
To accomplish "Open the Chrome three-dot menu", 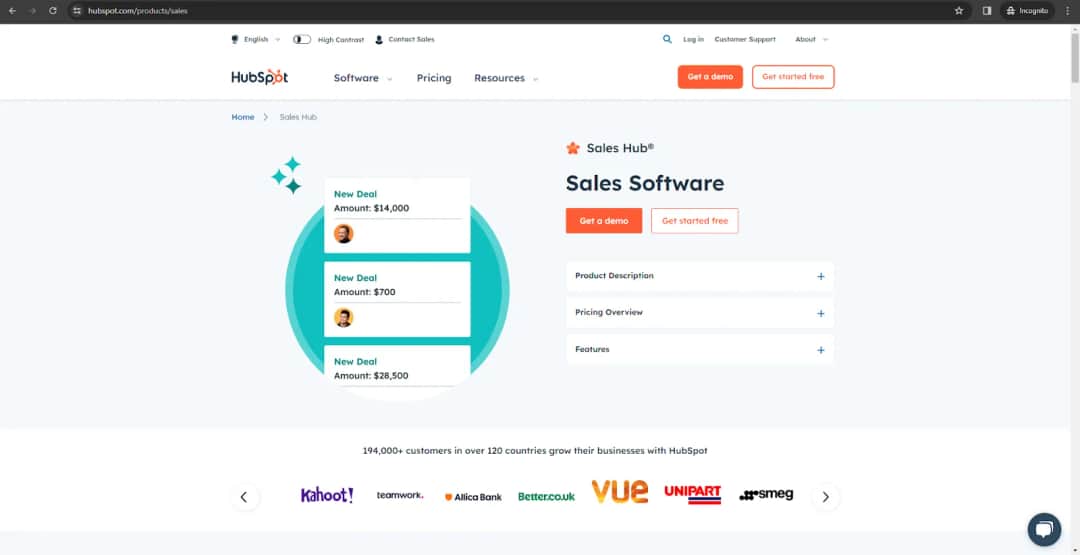I will pos(1067,11).
